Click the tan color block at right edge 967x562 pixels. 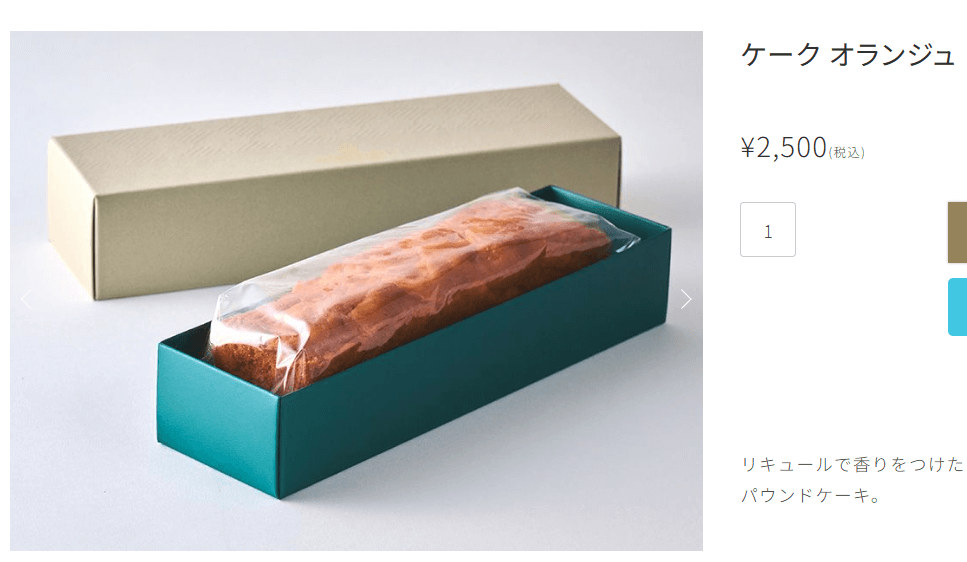(x=957, y=232)
